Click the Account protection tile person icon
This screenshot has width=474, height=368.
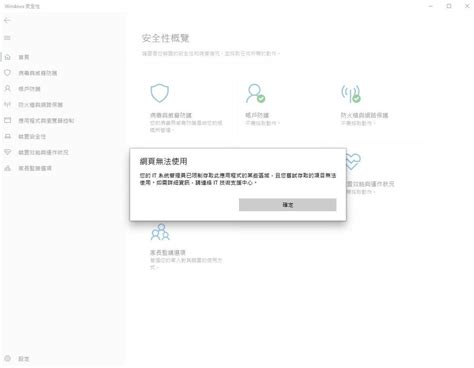255,93
